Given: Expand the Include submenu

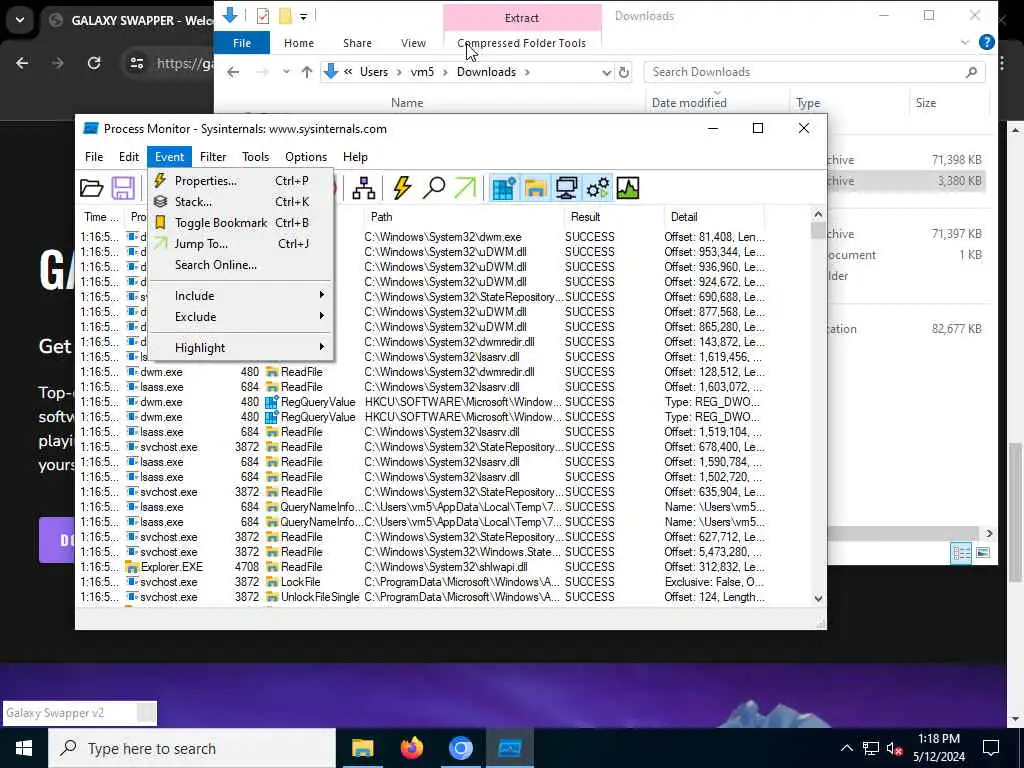Looking at the screenshot, I should [x=240, y=296].
